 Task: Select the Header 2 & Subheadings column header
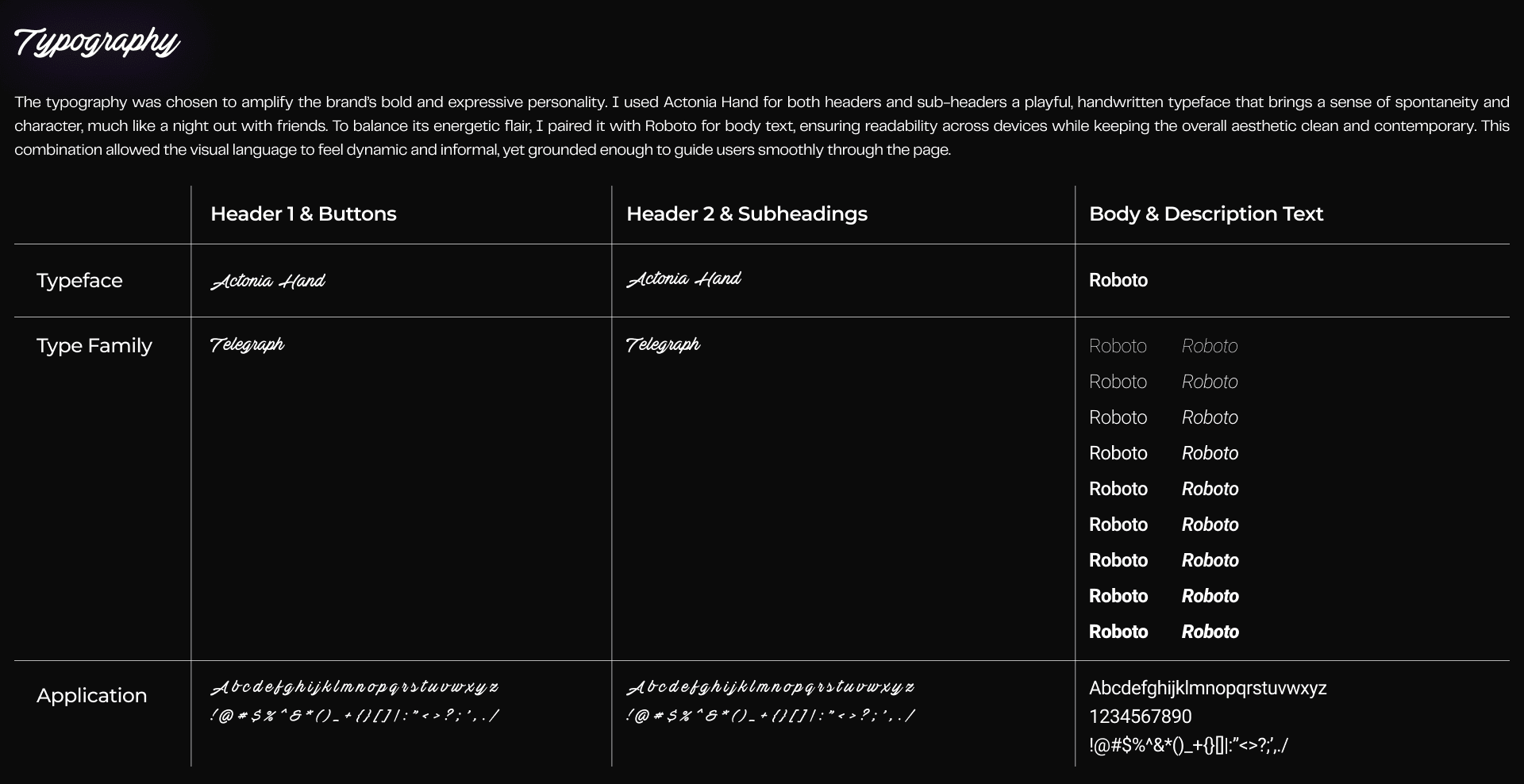click(746, 214)
